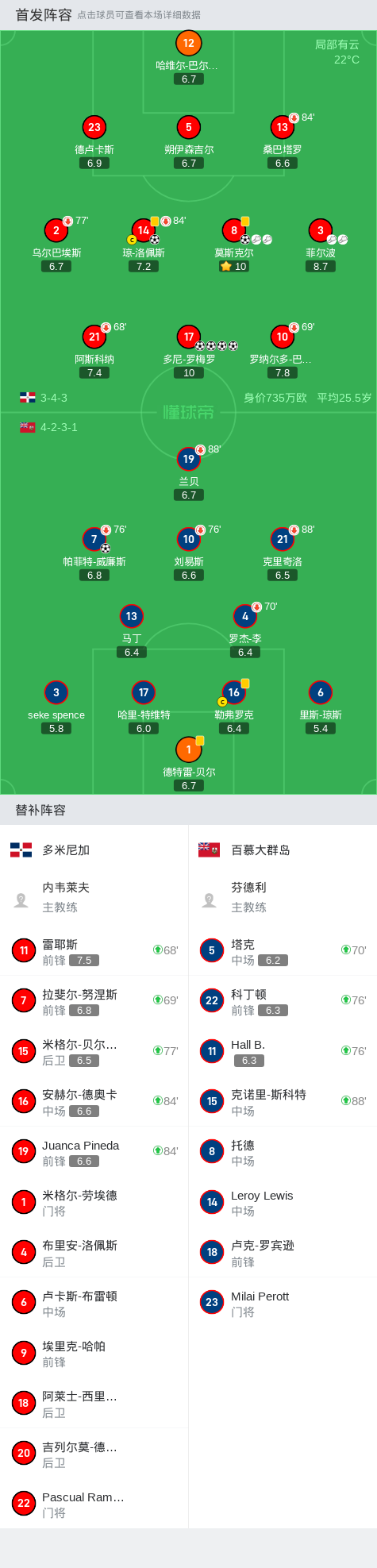Open substitute 塔克 number 5 row
Viewport: 377px width, 1568px height.
283,950
